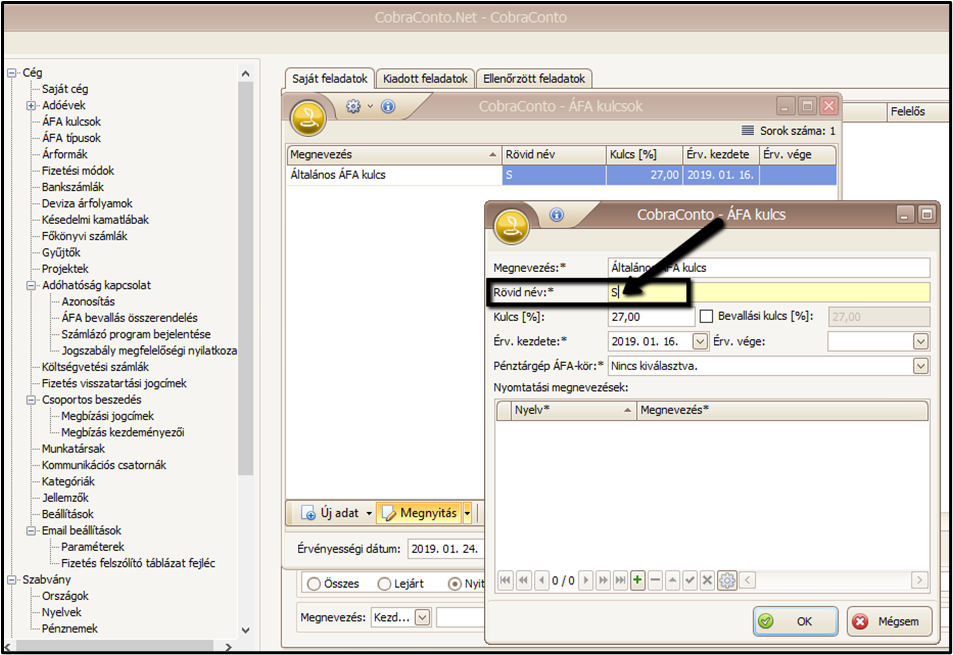The height and width of the screenshot is (655, 953).
Task: Open the Új adat dropdown arrow
Action: coord(369,513)
